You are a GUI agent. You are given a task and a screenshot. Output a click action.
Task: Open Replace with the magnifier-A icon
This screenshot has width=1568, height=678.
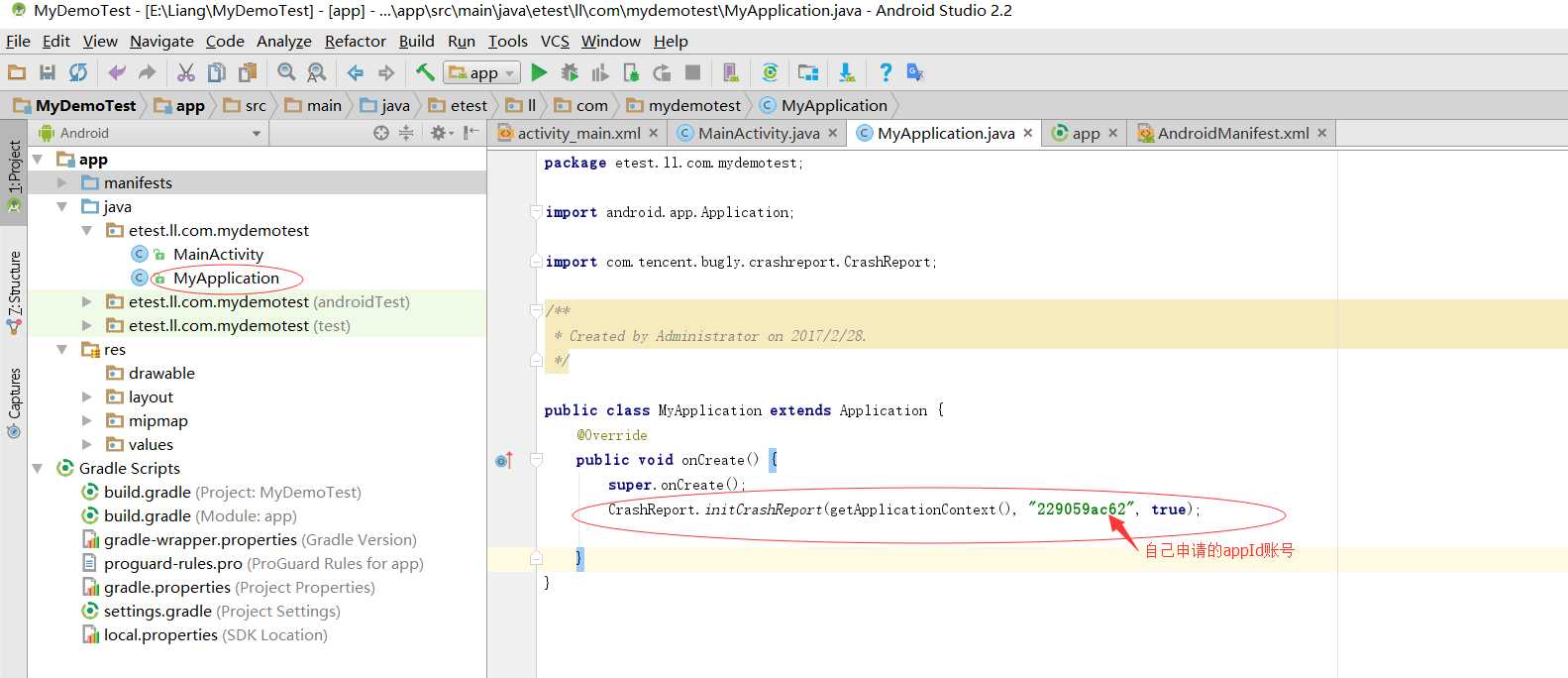pos(317,72)
